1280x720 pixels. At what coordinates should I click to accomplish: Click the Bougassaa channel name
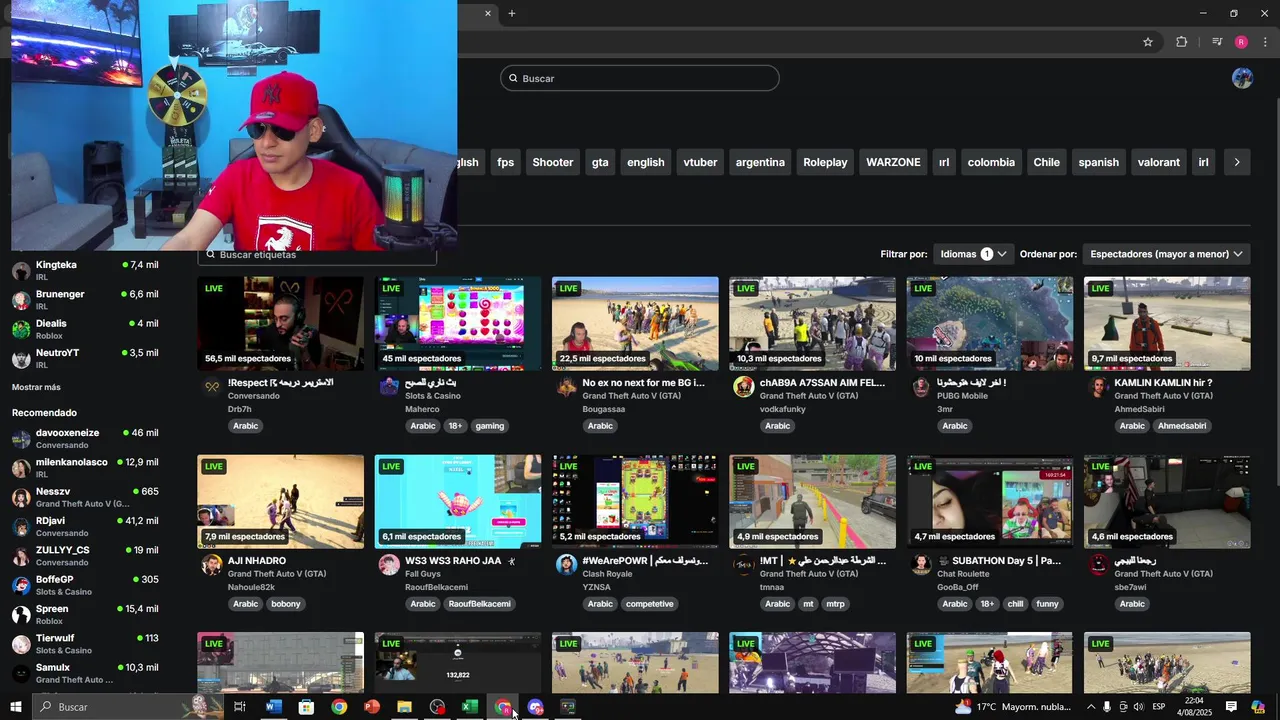604,409
